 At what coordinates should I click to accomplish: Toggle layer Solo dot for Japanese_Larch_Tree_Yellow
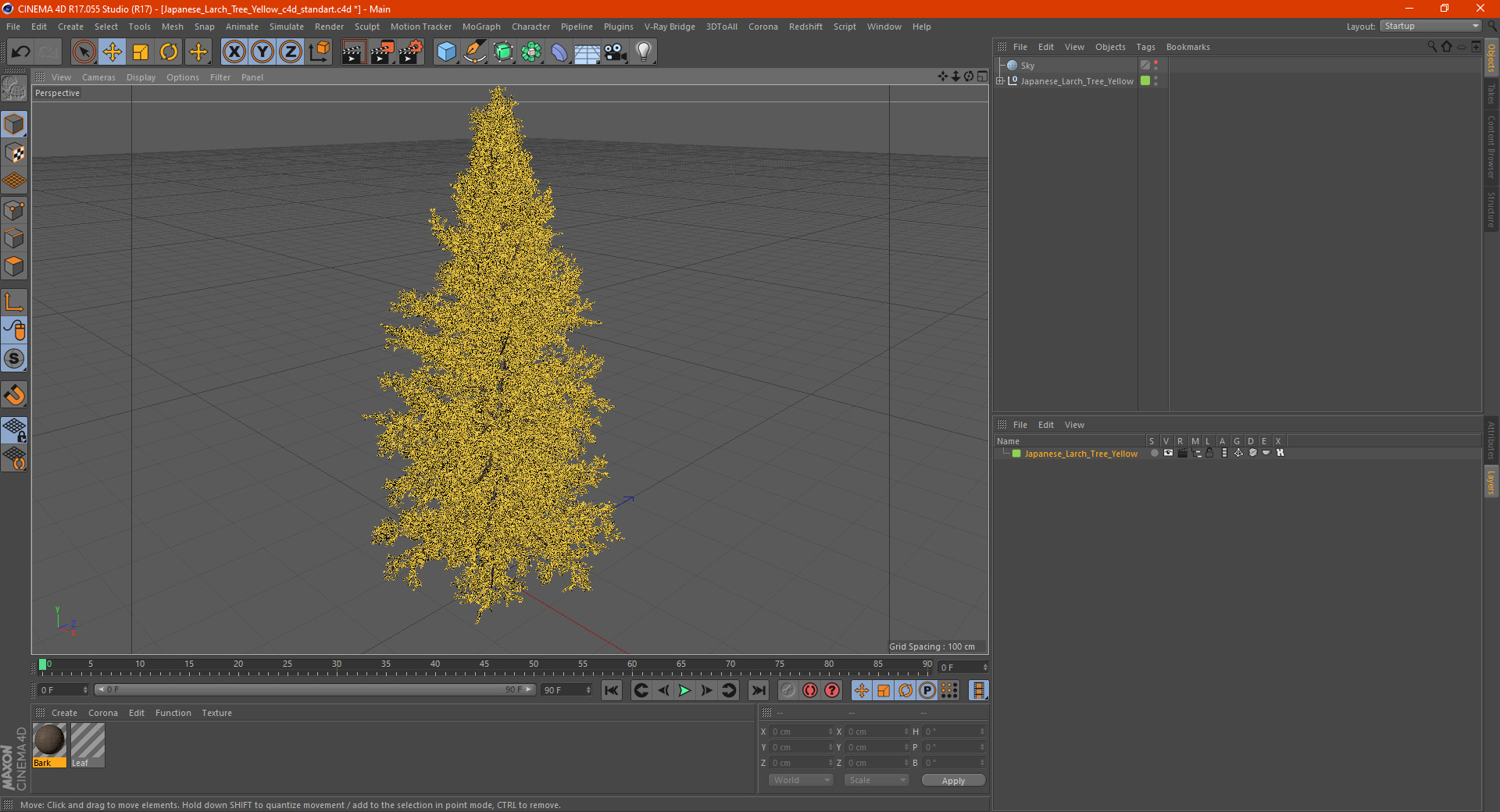pos(1154,454)
